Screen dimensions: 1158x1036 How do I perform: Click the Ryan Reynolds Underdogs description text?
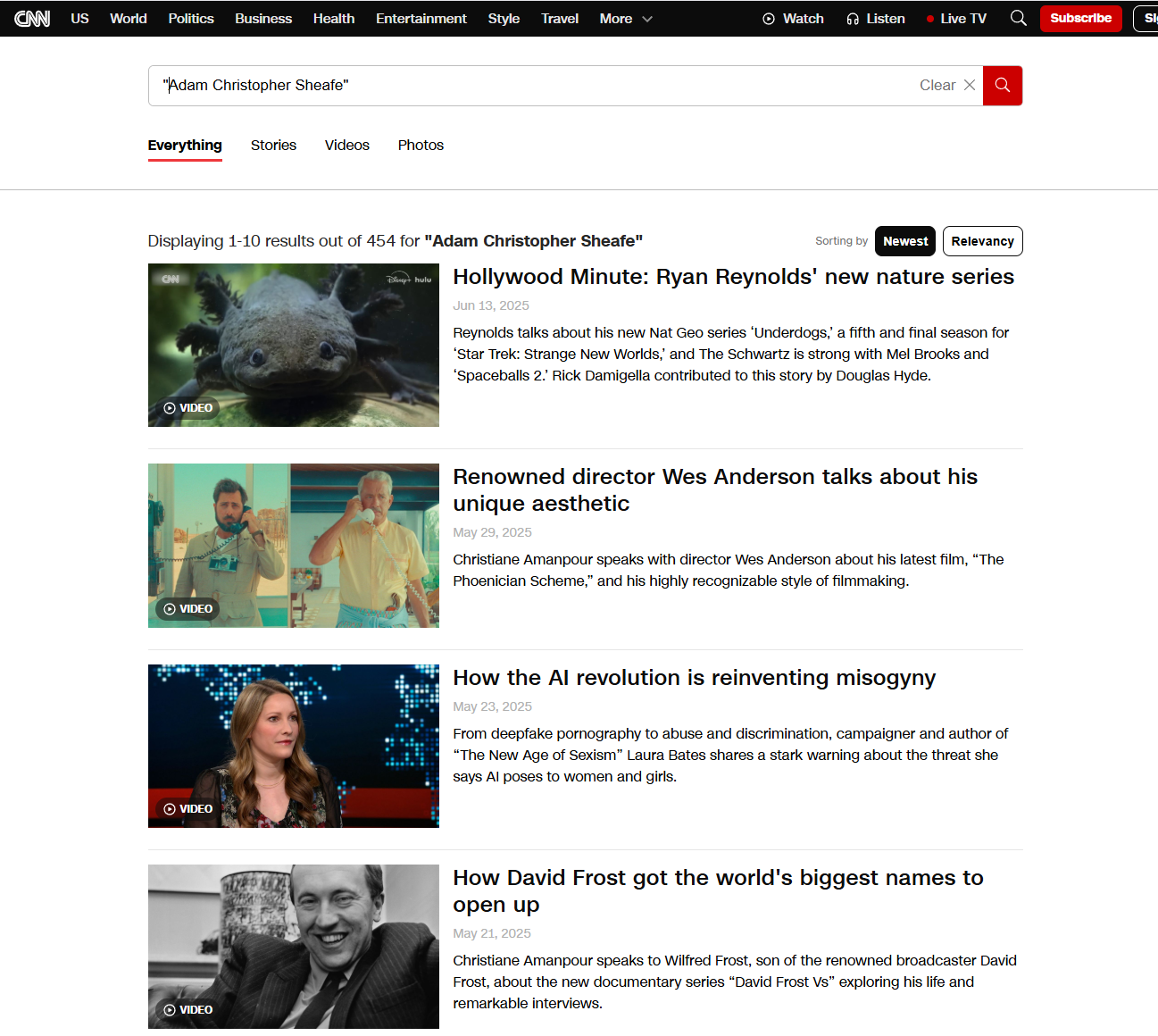point(731,354)
